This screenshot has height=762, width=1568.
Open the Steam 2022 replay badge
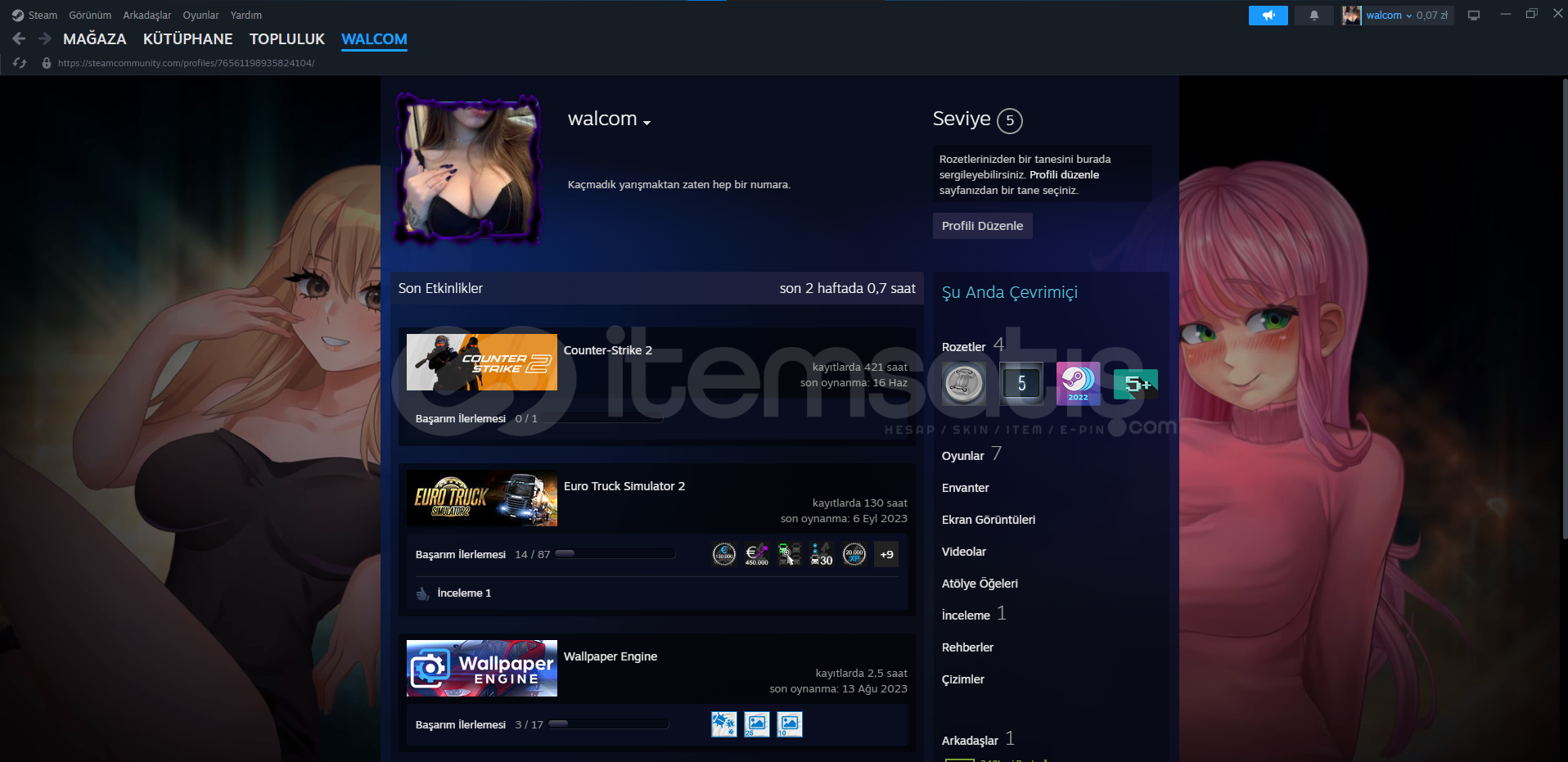[x=1079, y=384]
